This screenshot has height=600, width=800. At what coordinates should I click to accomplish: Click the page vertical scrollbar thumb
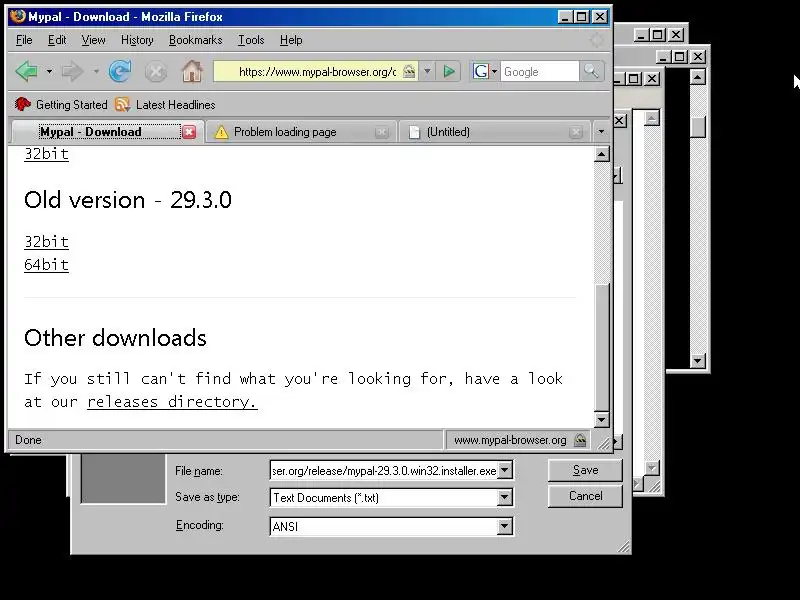(602, 347)
